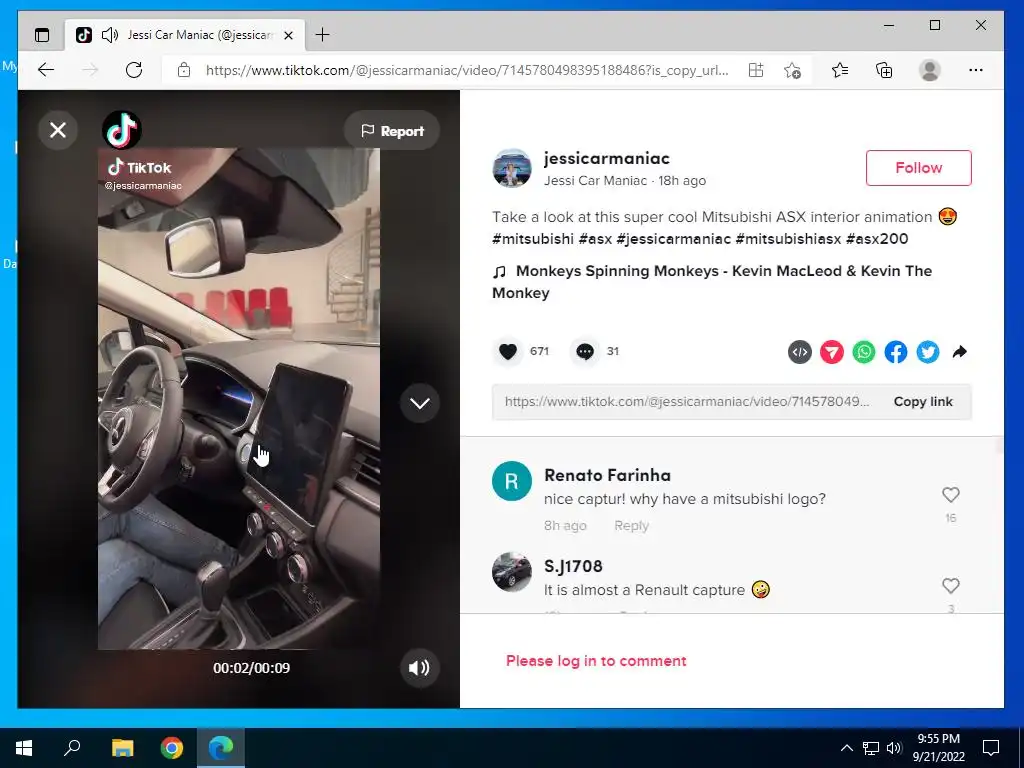The width and height of the screenshot is (1024, 768).
Task: Launch Google Chrome from taskbar
Action: pos(172,748)
